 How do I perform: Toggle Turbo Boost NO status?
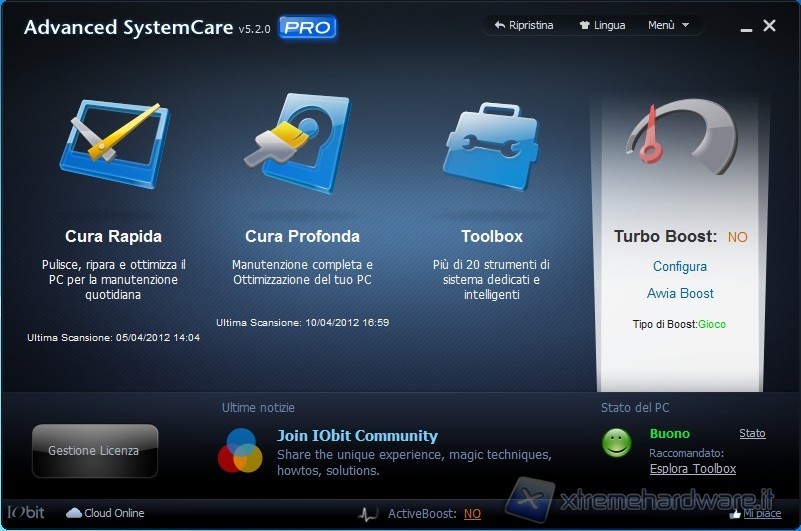coord(737,237)
